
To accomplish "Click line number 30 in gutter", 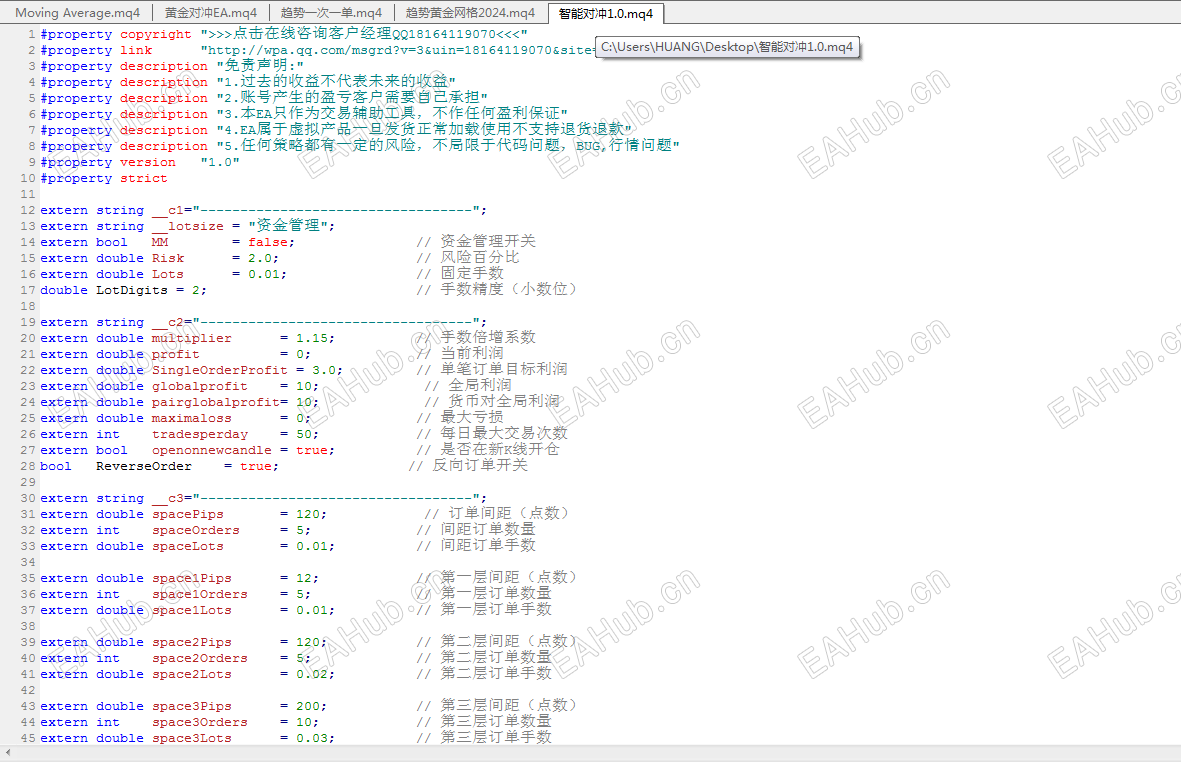I will (x=28, y=499).
